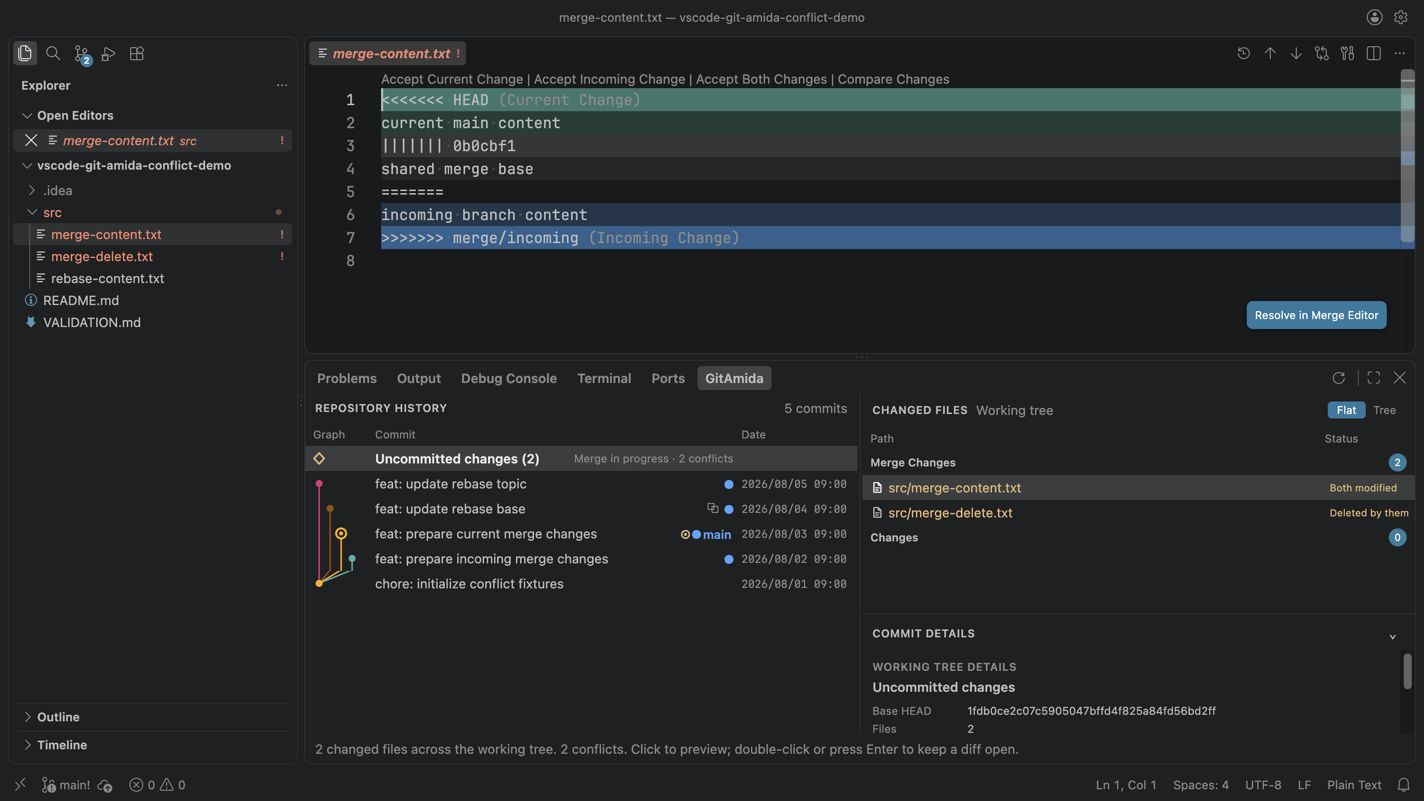
Task: Open notifications bell in status bar
Action: pos(1404,785)
